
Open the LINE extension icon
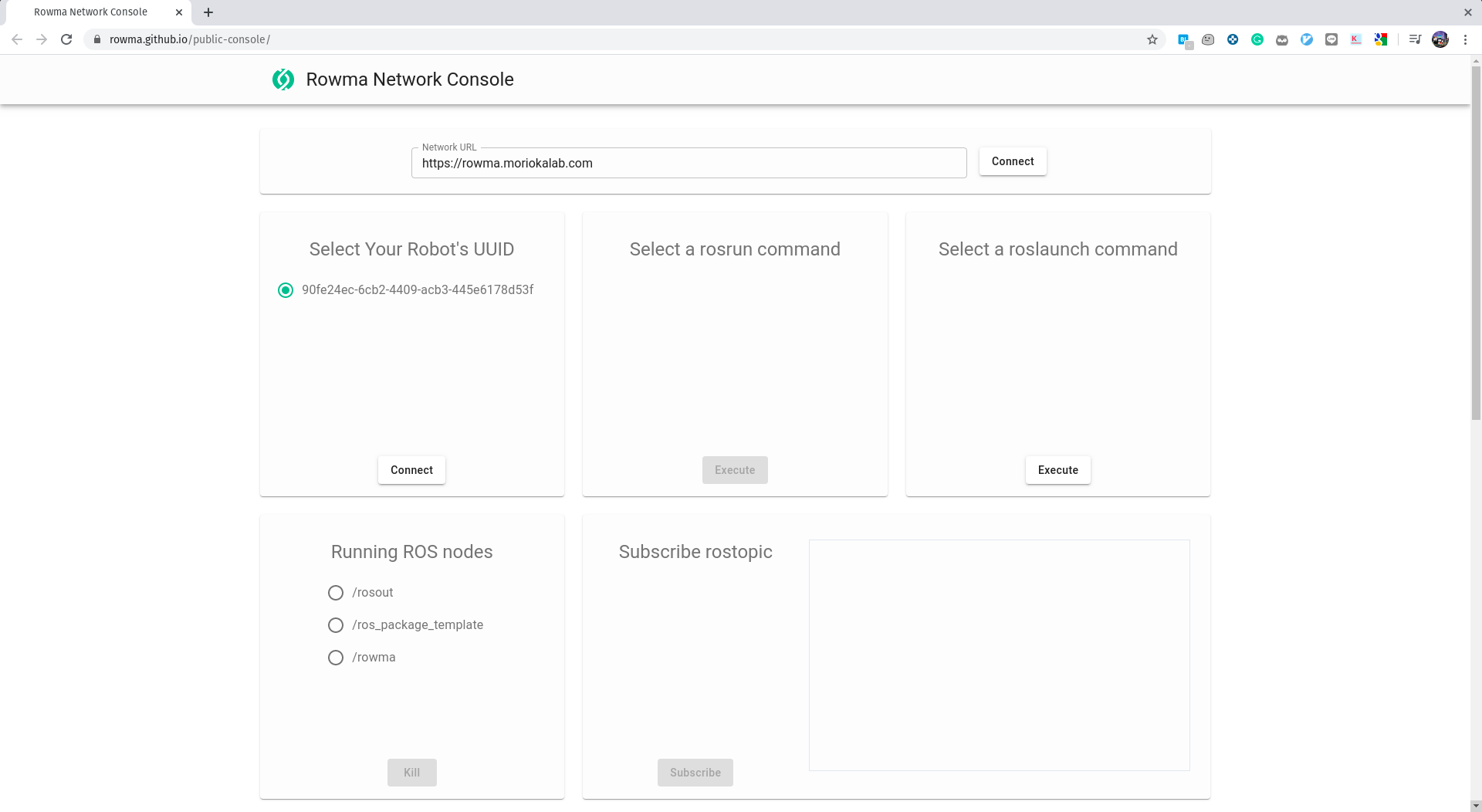pyautogui.click(x=1331, y=39)
